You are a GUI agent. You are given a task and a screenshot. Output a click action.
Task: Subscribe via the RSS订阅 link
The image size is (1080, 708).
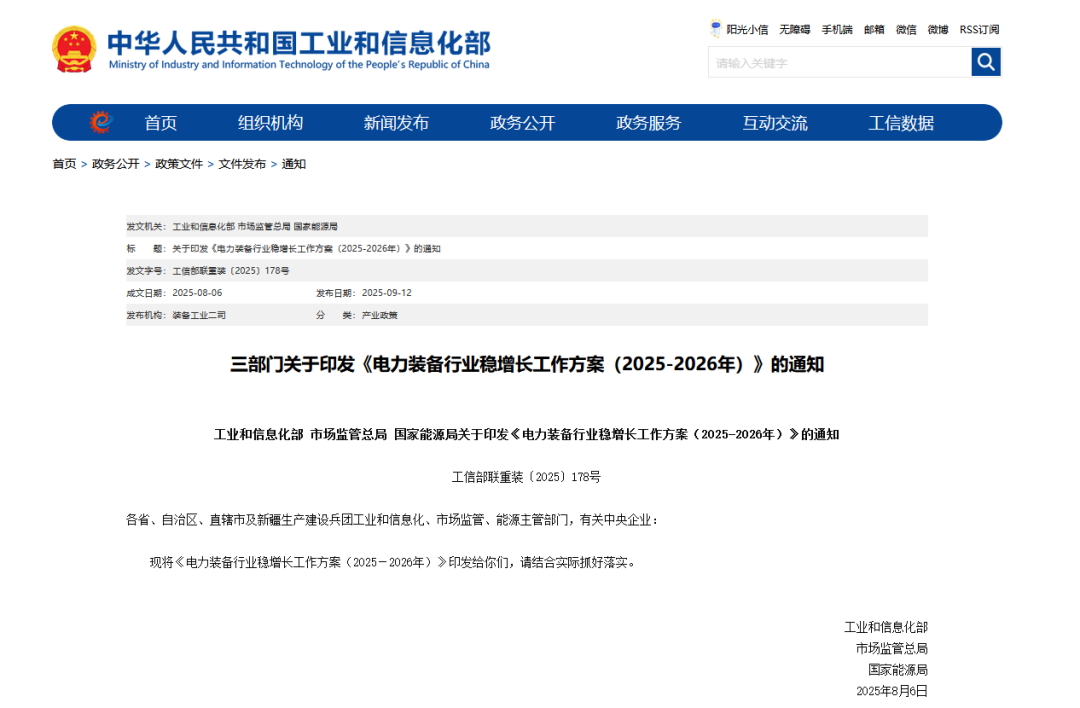(x=978, y=29)
